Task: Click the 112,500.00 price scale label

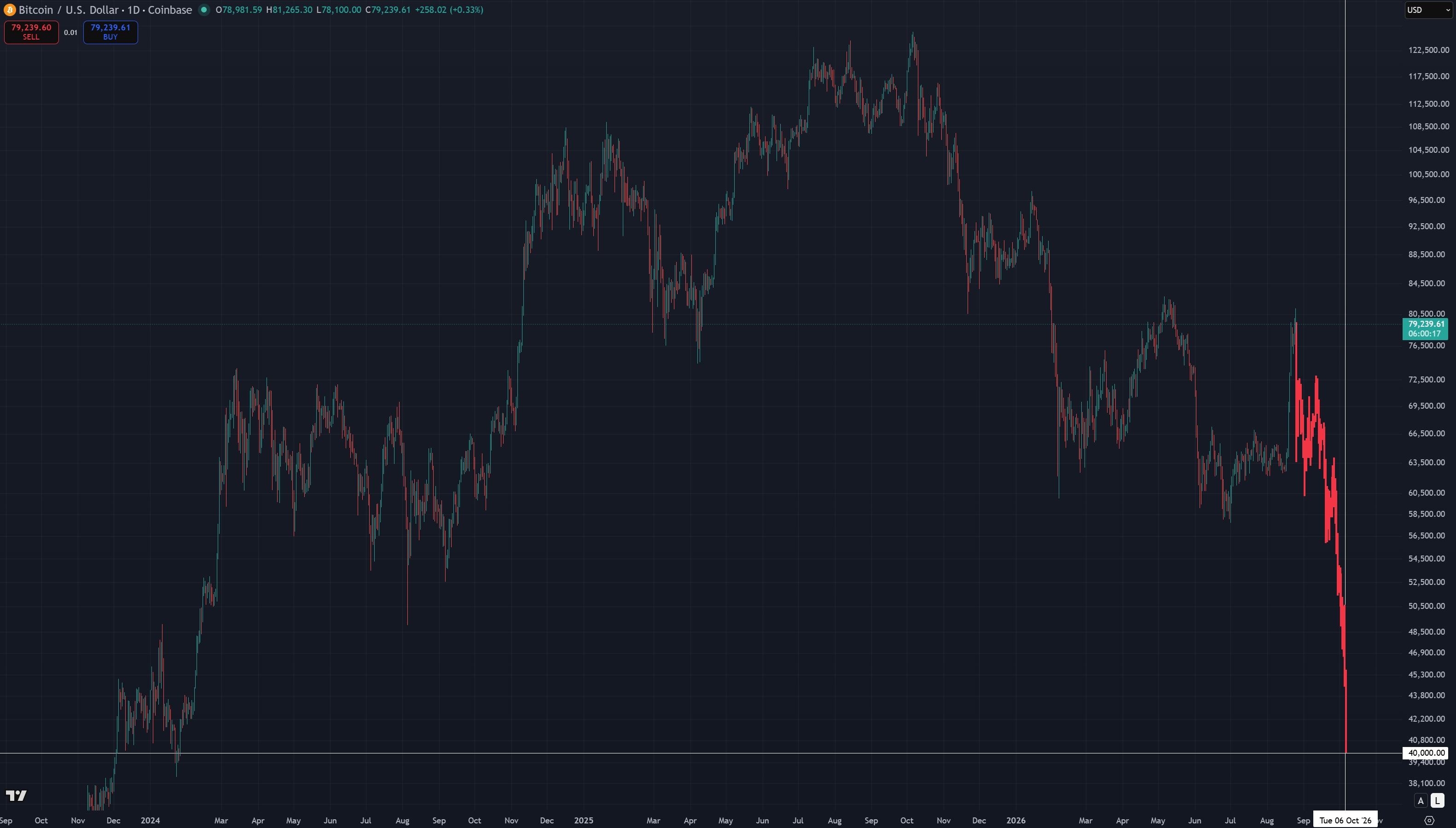Action: pyautogui.click(x=1429, y=104)
